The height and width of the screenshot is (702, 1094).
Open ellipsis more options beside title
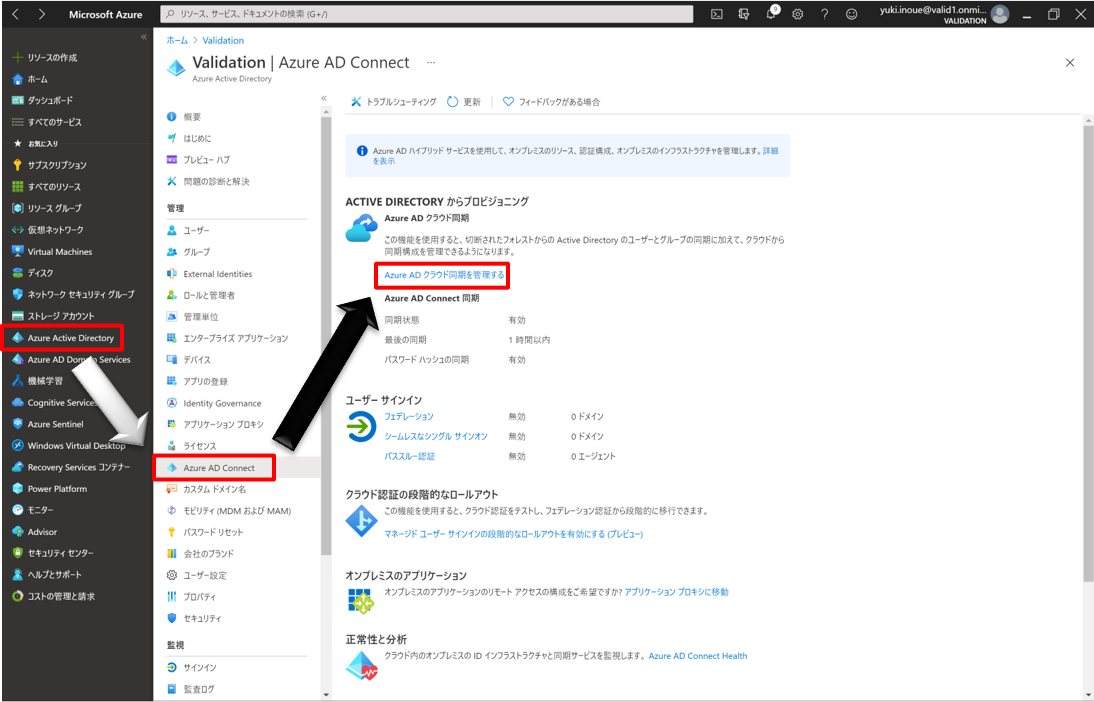pyautogui.click(x=431, y=63)
